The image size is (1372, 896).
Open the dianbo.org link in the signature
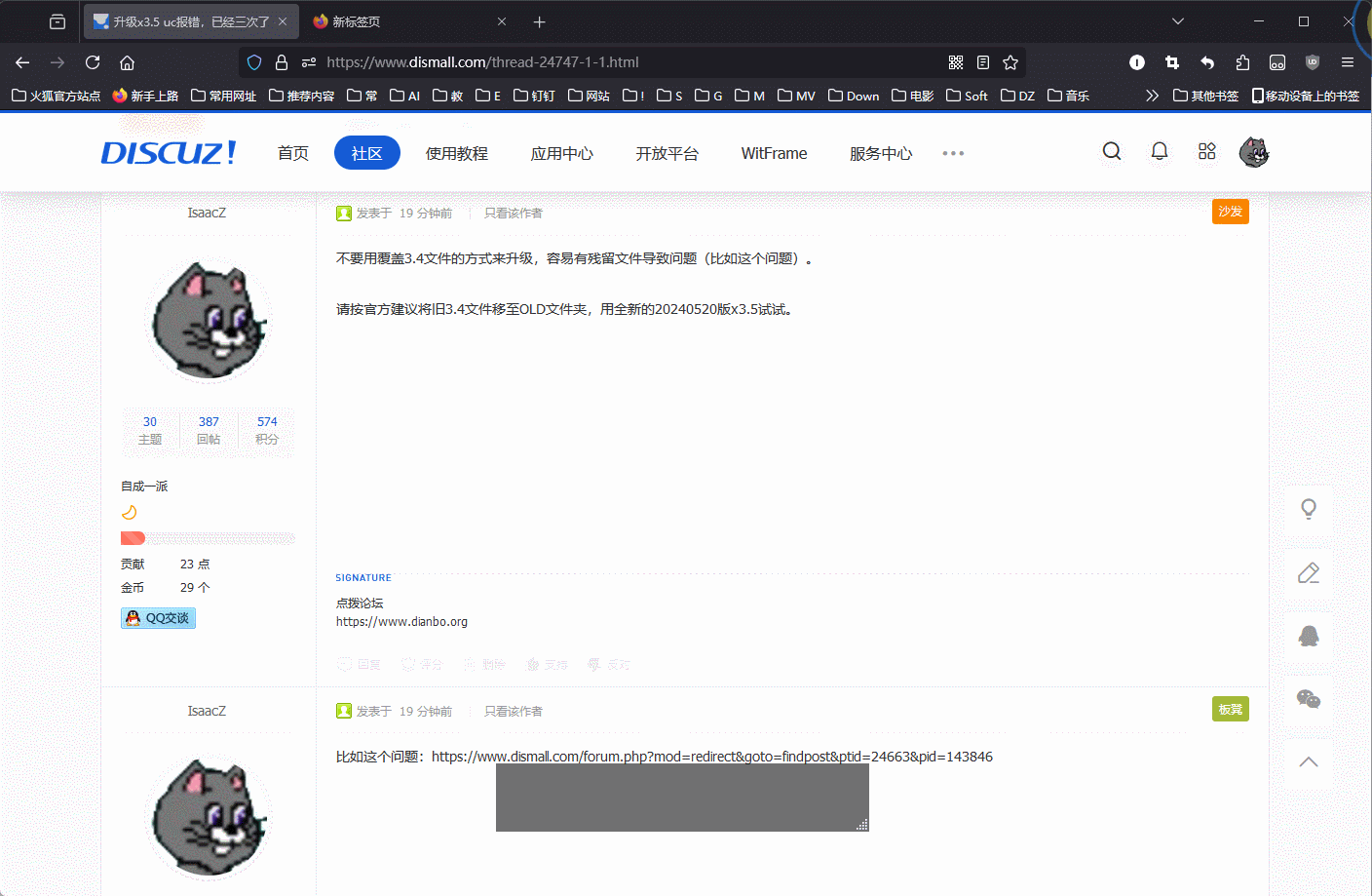pos(401,621)
